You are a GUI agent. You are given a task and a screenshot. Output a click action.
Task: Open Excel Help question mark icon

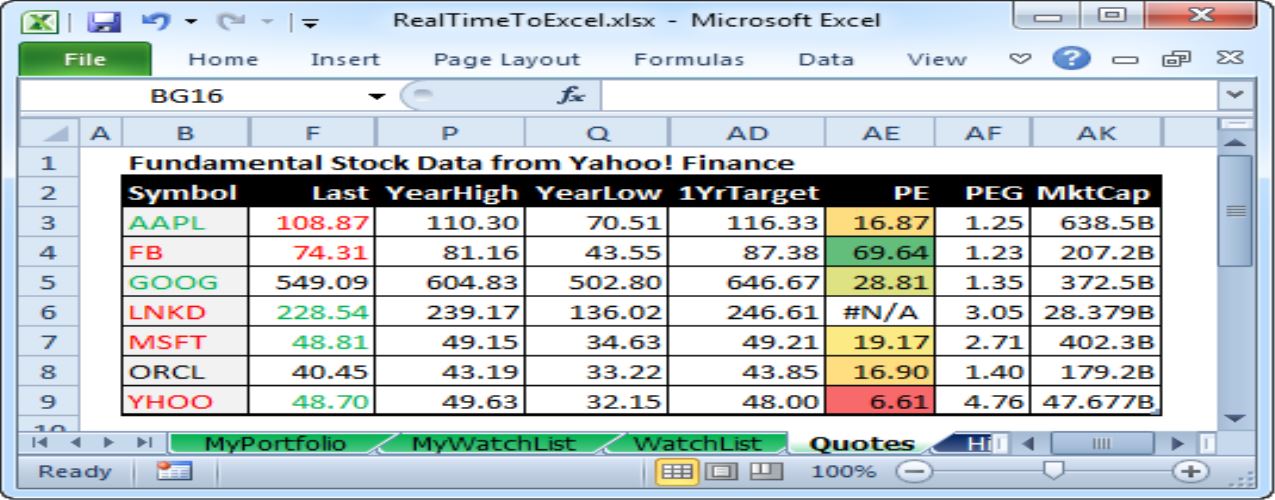point(1071,59)
